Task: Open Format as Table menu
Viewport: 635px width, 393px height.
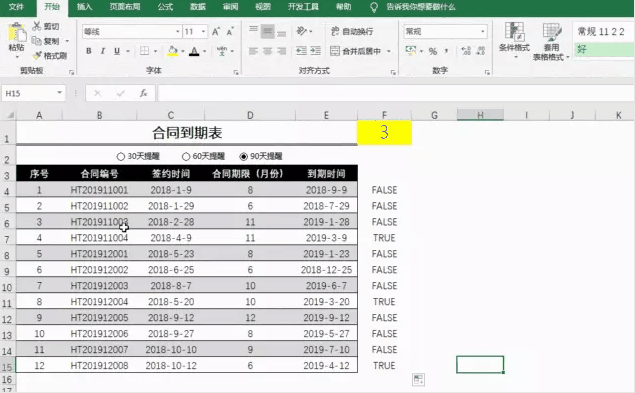Action: 551,42
